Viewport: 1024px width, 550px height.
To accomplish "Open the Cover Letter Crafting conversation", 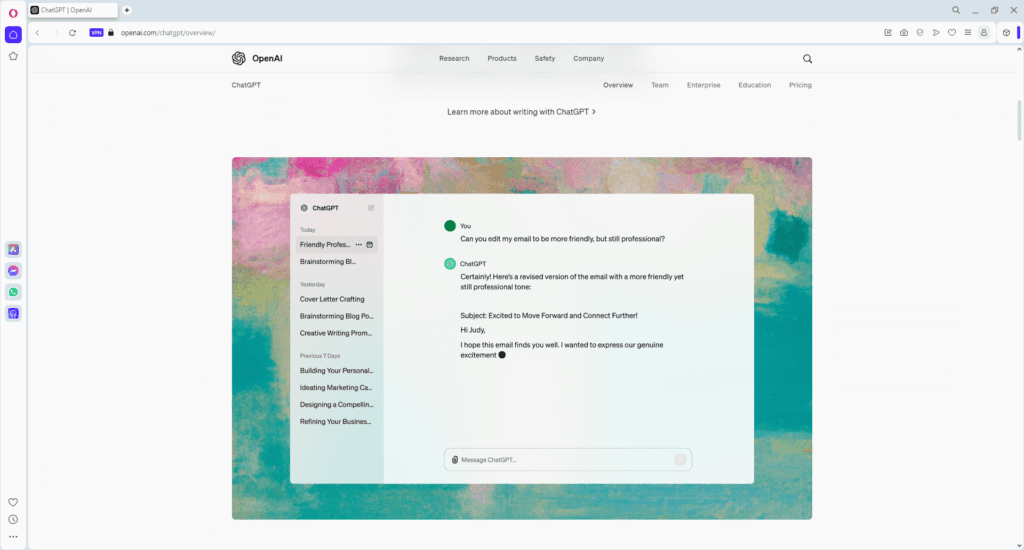I will click(x=332, y=299).
